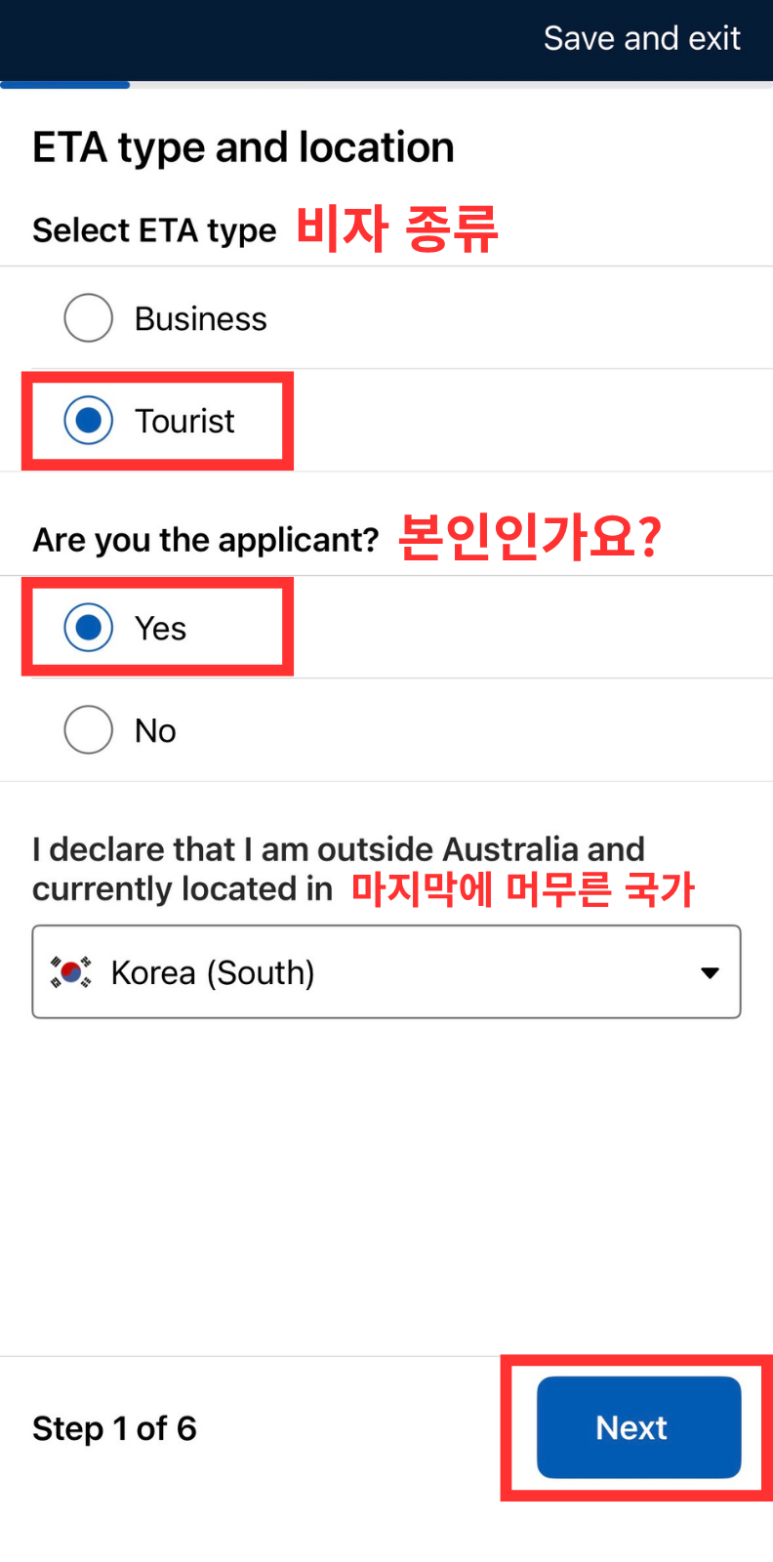Click Save and exit link
Screen dimensions: 773x1562
point(642,38)
